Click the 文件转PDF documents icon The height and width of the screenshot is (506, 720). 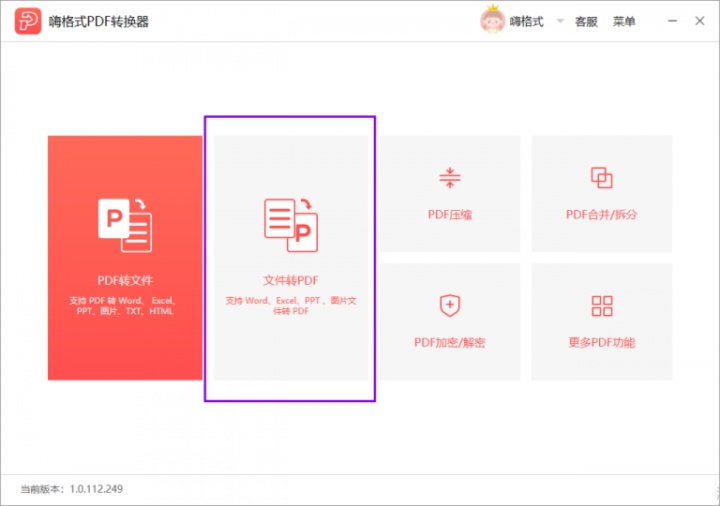[x=291, y=225]
